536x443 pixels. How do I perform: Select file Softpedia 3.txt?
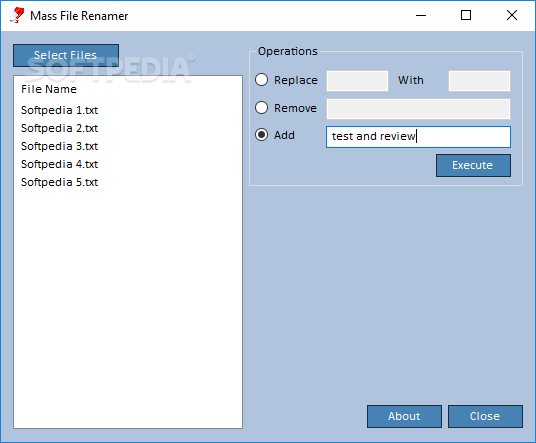pos(59,146)
